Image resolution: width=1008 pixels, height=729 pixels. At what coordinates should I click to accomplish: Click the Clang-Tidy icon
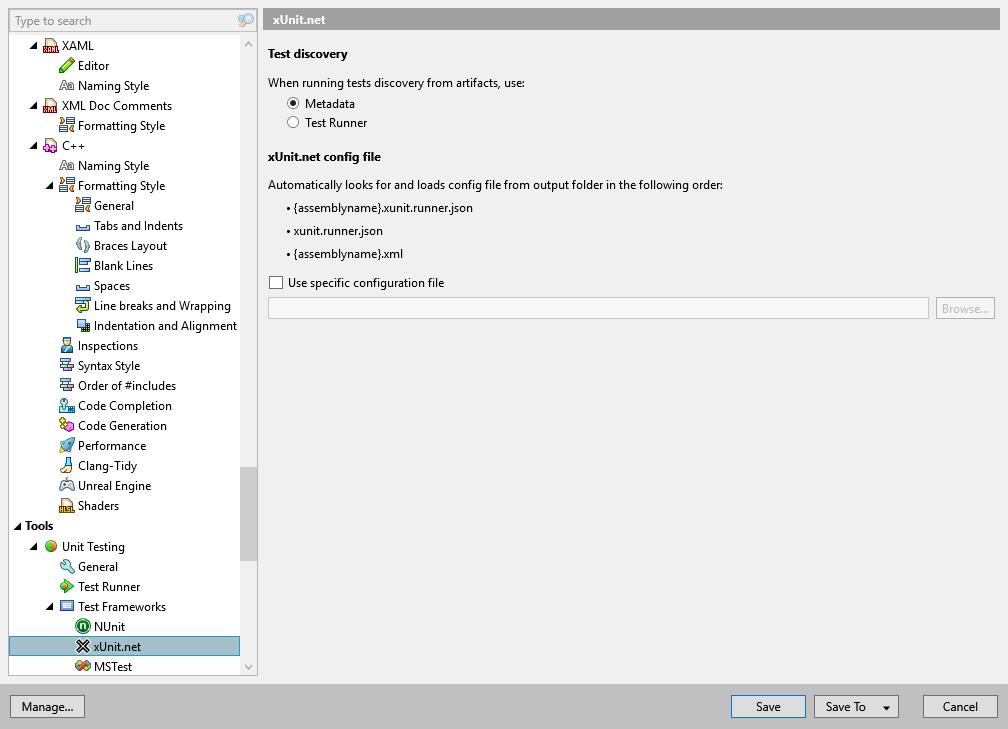[68, 465]
